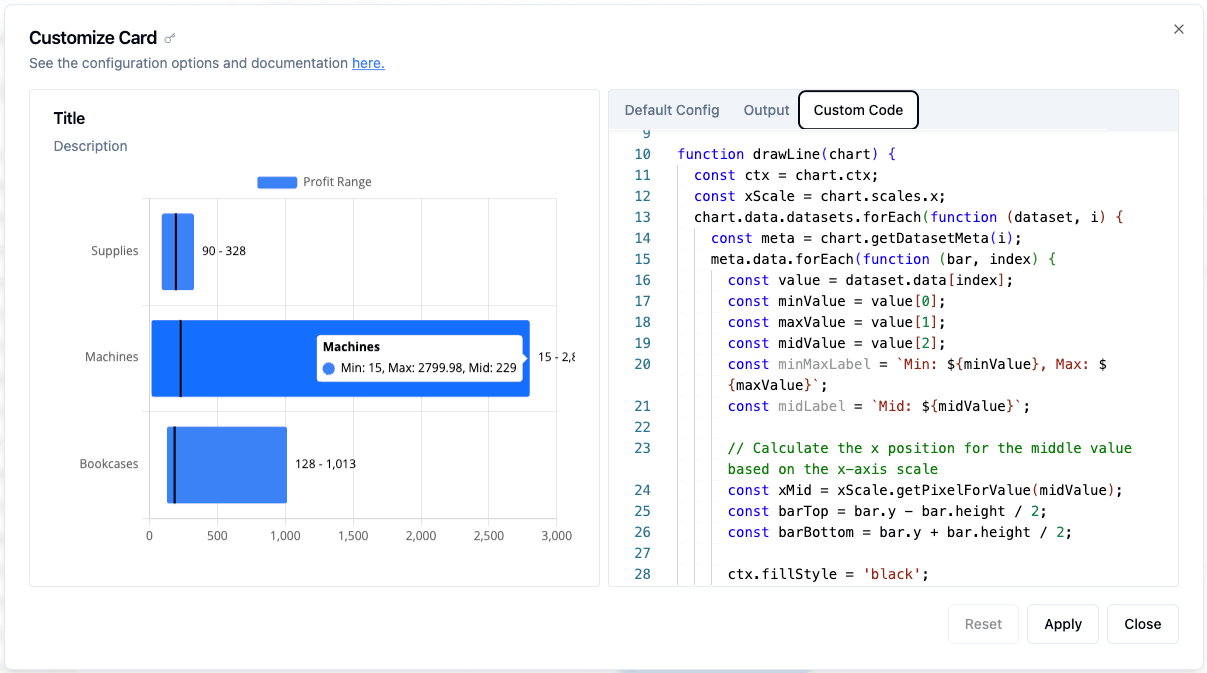Viewport: 1207px width, 673px height.
Task: Click the Bookcases bar in the chart
Action: pyautogui.click(x=230, y=465)
